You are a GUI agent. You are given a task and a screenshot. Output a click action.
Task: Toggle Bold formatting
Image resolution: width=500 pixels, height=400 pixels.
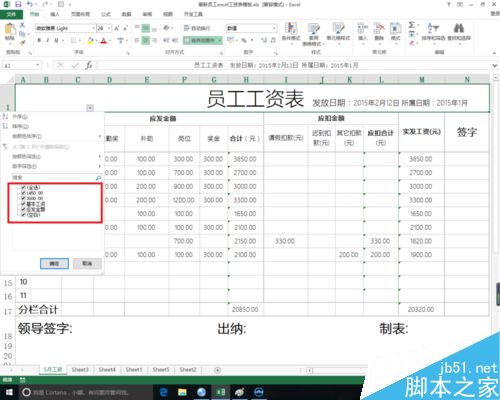coord(39,40)
